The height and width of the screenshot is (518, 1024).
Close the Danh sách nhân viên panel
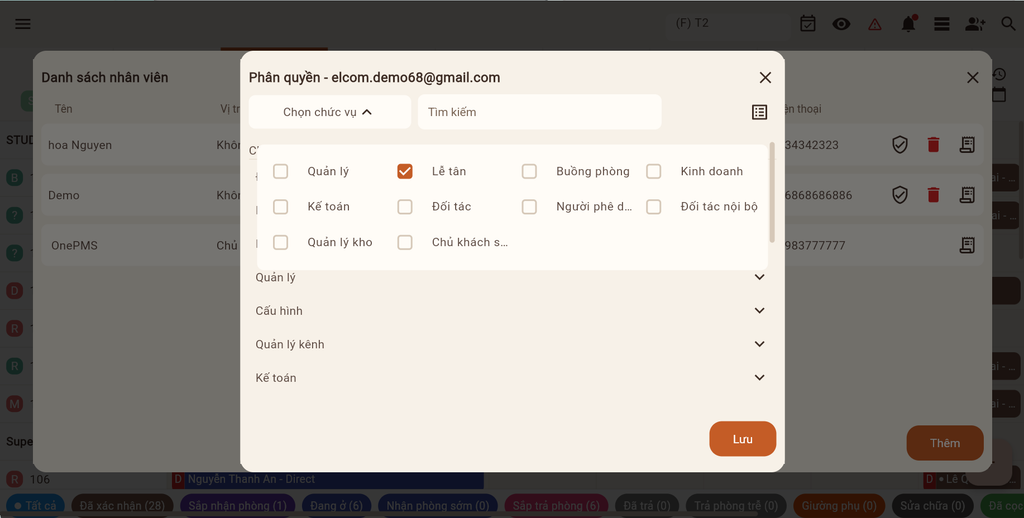coord(972,78)
